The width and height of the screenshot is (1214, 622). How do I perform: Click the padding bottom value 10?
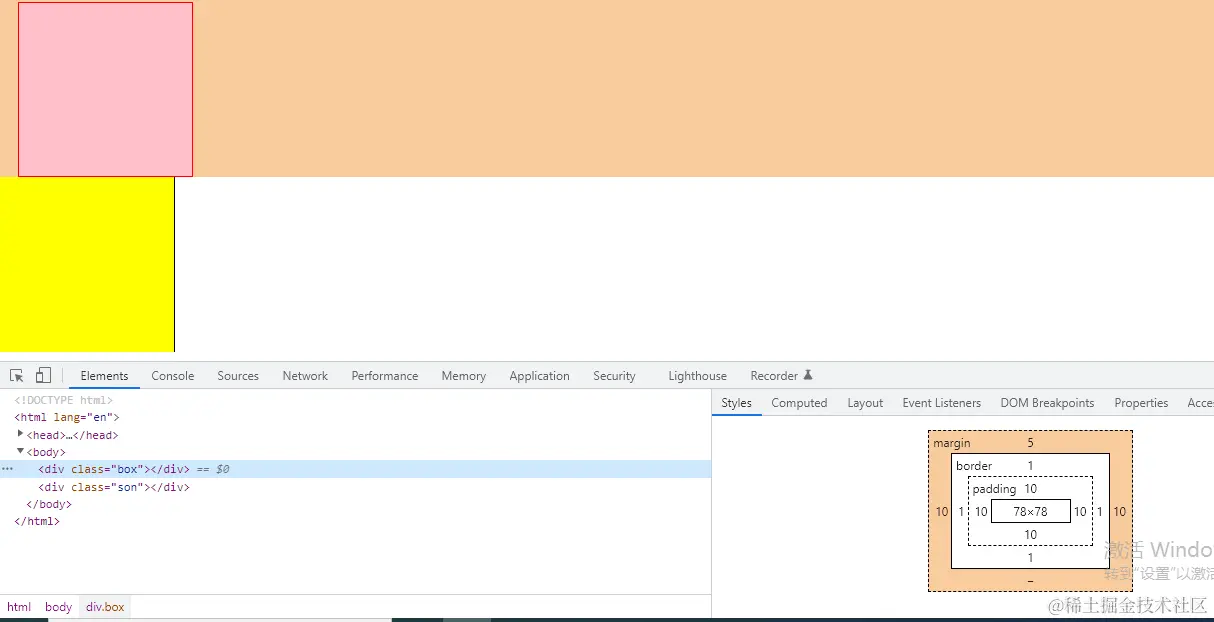pyautogui.click(x=1030, y=535)
